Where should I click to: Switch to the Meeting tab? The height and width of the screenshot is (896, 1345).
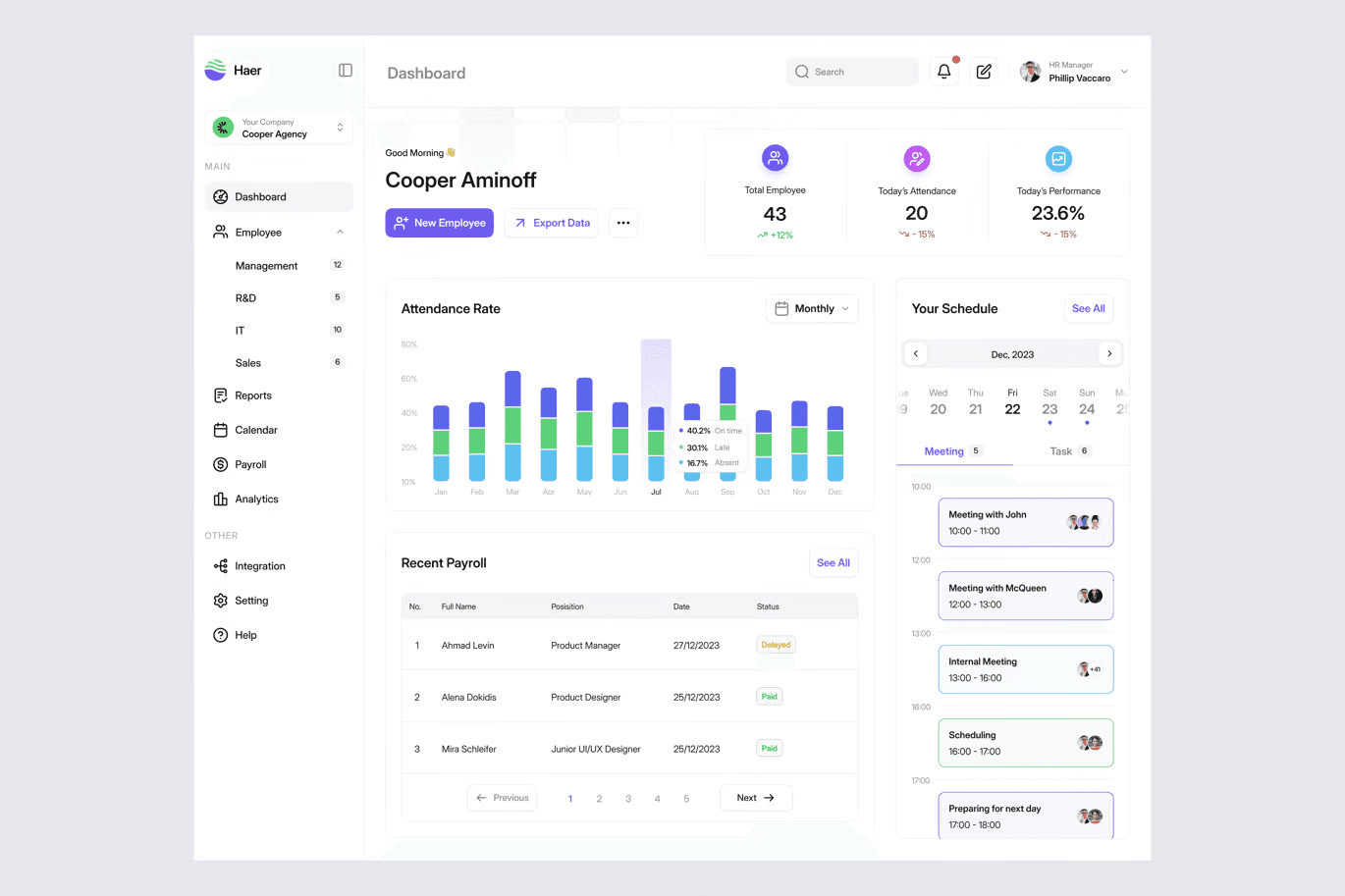pyautogui.click(x=953, y=451)
